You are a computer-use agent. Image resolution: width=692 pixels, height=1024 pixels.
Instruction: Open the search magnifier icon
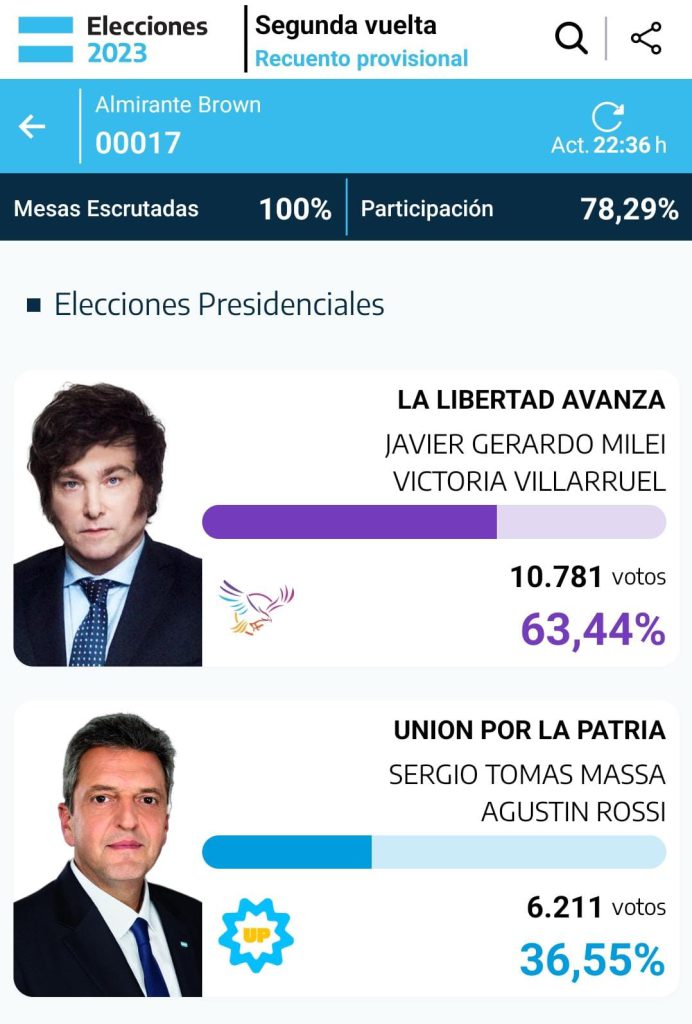571,39
